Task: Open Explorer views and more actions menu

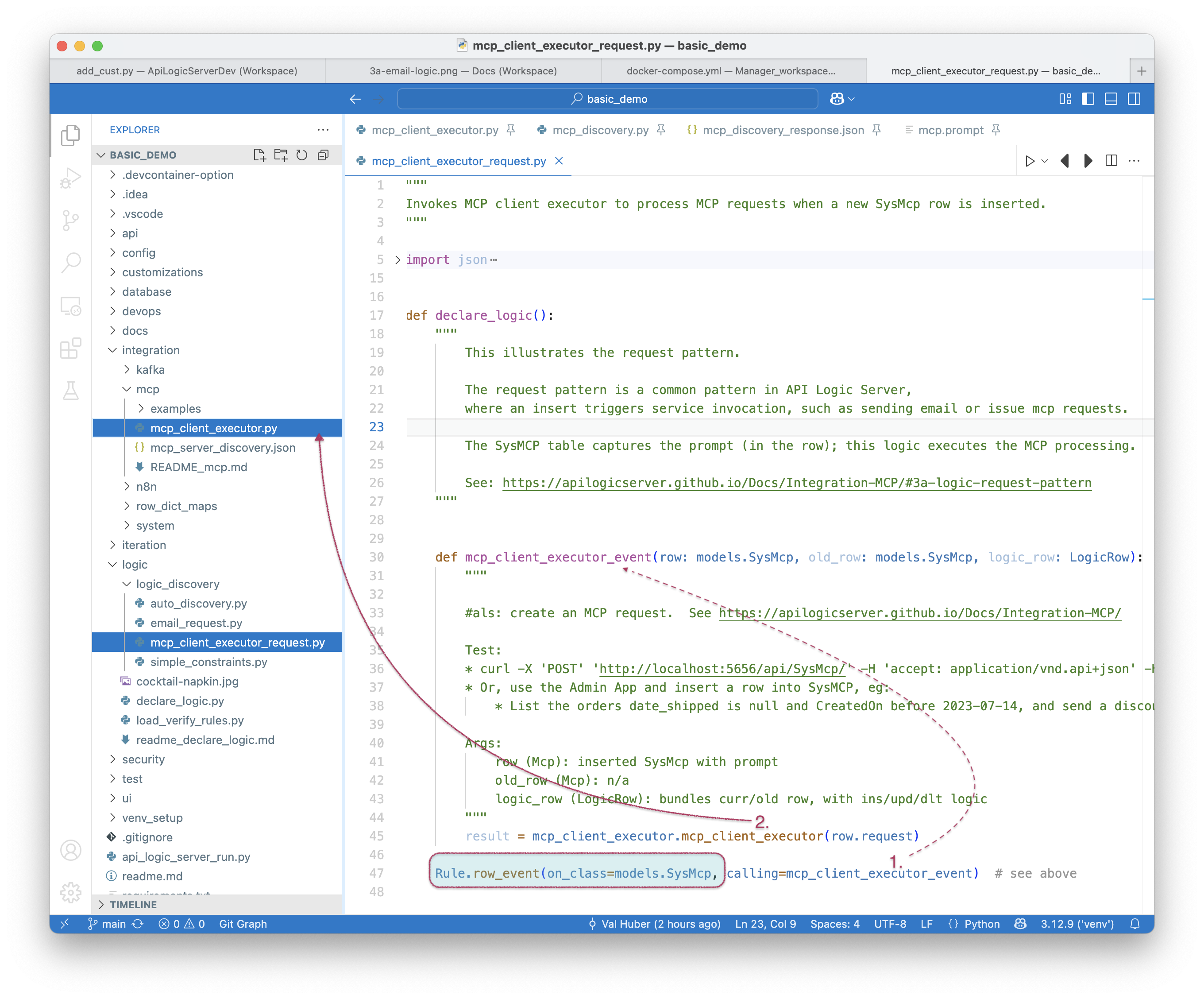Action: 324,130
